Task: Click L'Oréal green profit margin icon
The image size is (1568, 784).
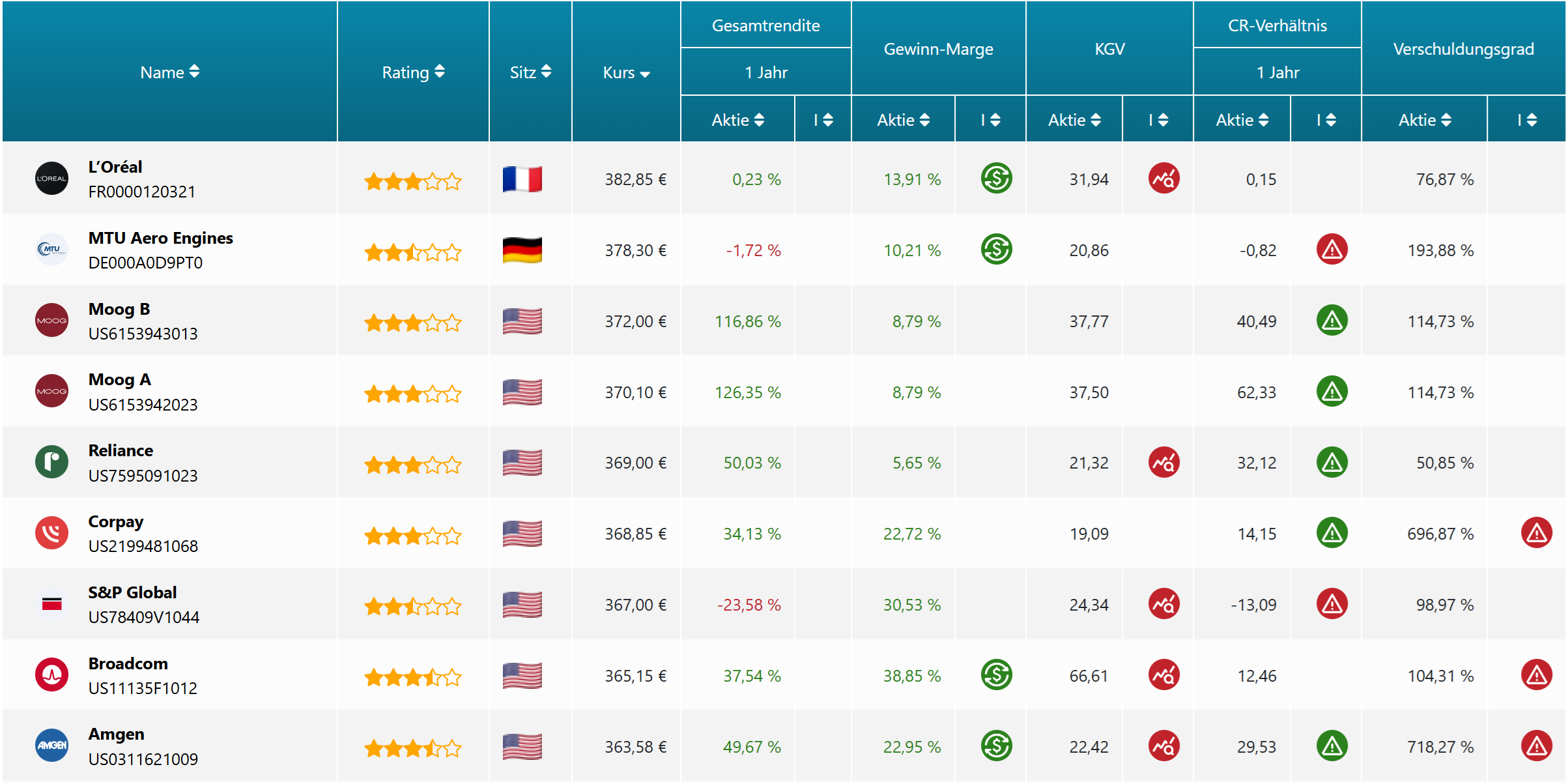Action: [x=996, y=179]
